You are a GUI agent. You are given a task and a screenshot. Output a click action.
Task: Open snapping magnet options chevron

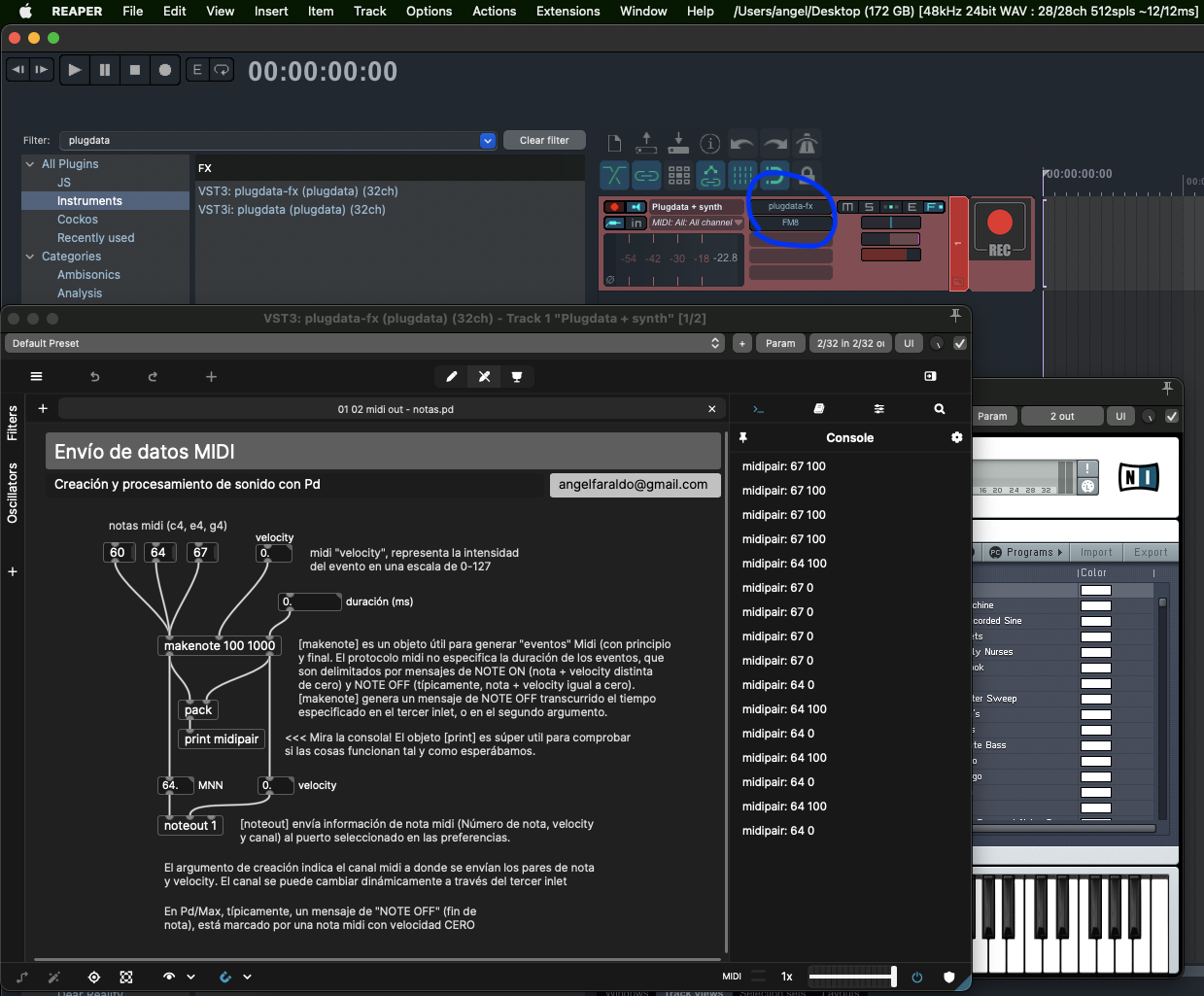pos(247,977)
